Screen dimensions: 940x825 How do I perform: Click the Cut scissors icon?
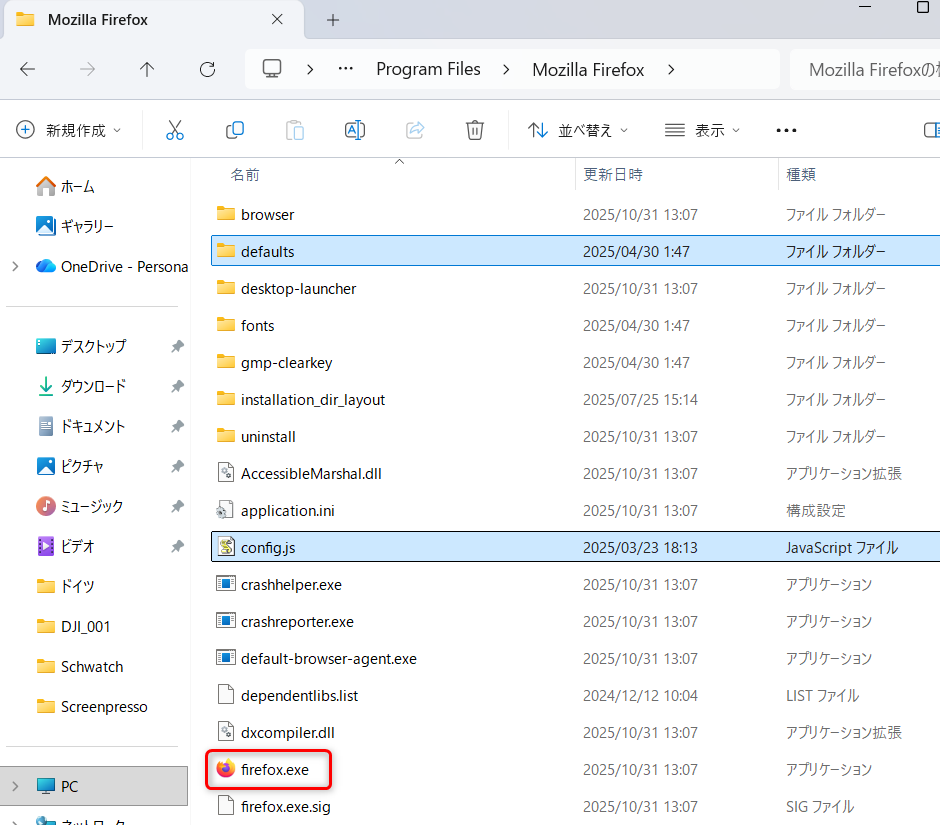click(175, 130)
